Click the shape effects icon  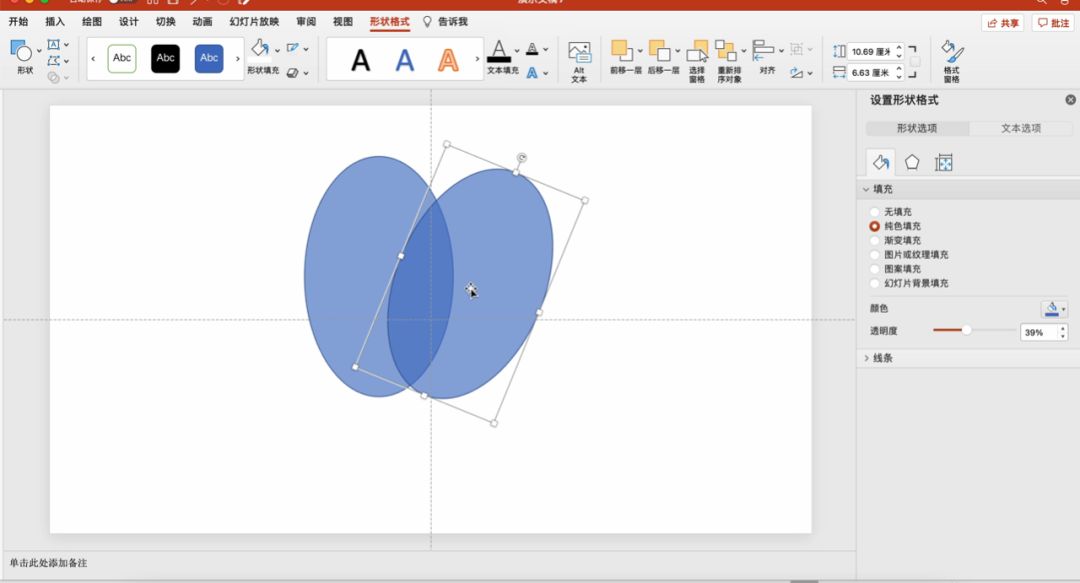coord(293,72)
